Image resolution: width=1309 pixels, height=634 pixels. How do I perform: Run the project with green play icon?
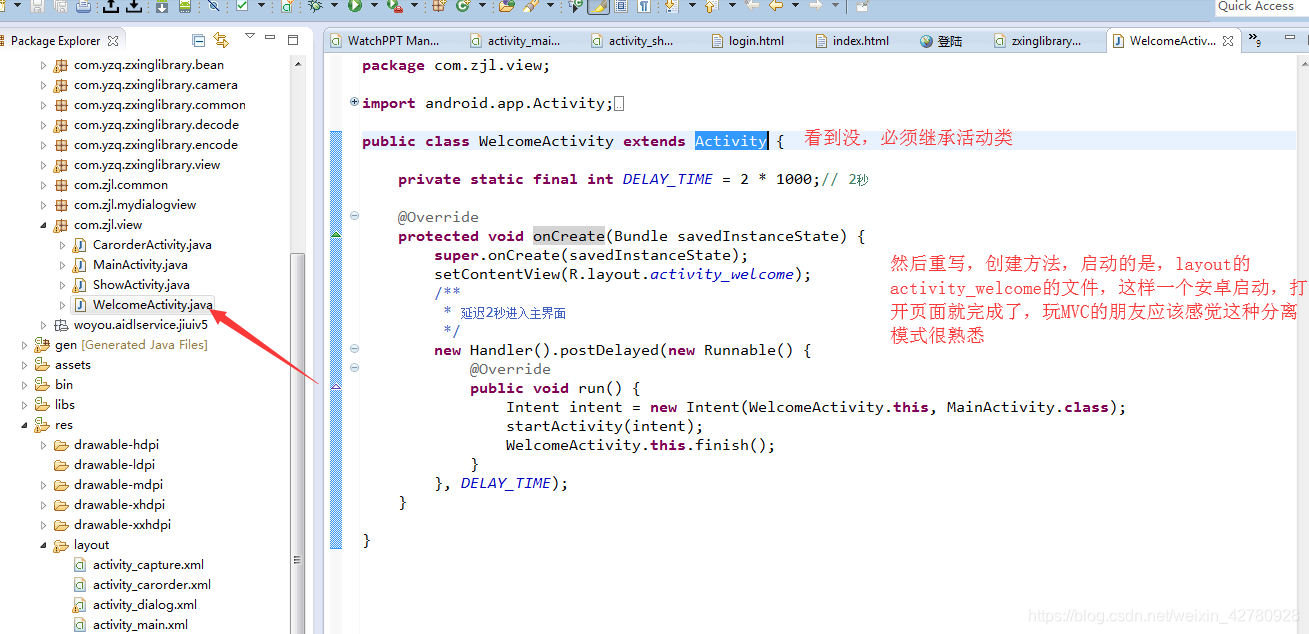click(x=355, y=6)
